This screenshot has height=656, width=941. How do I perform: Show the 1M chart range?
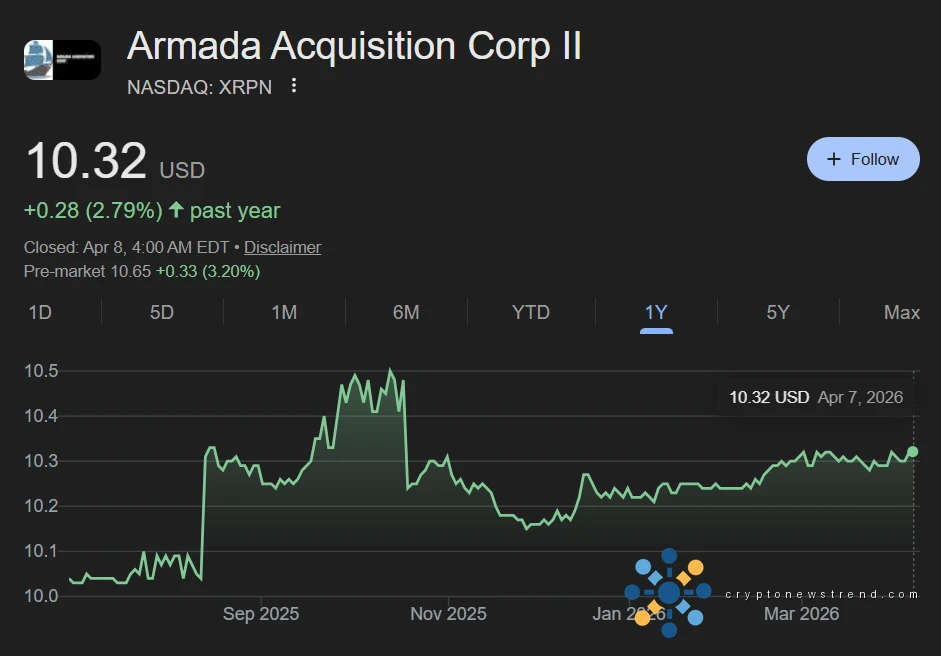point(284,312)
